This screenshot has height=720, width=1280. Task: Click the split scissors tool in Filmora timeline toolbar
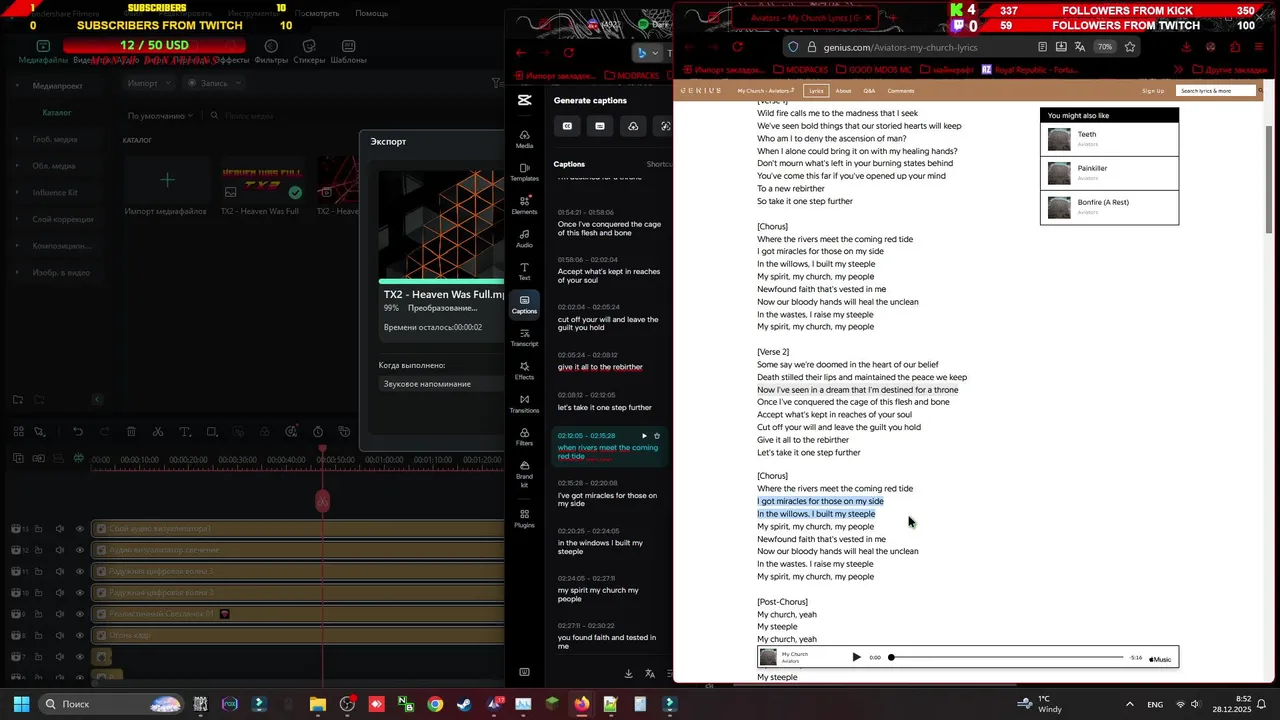point(158,432)
